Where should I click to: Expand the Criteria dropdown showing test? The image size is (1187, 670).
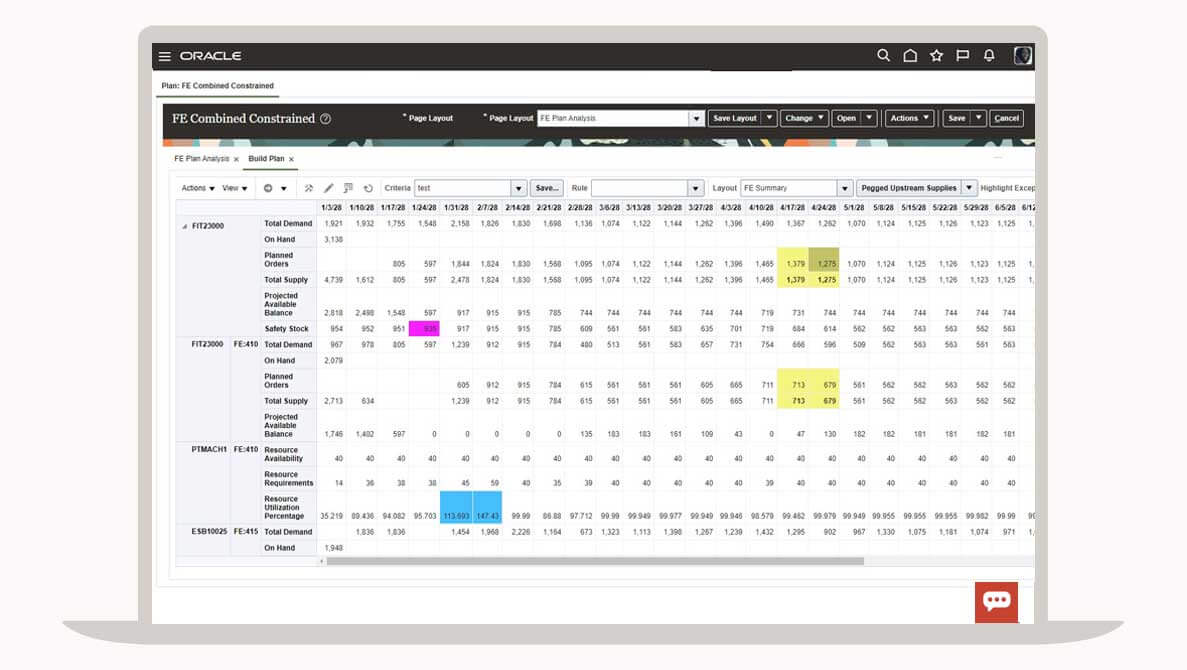pos(518,188)
